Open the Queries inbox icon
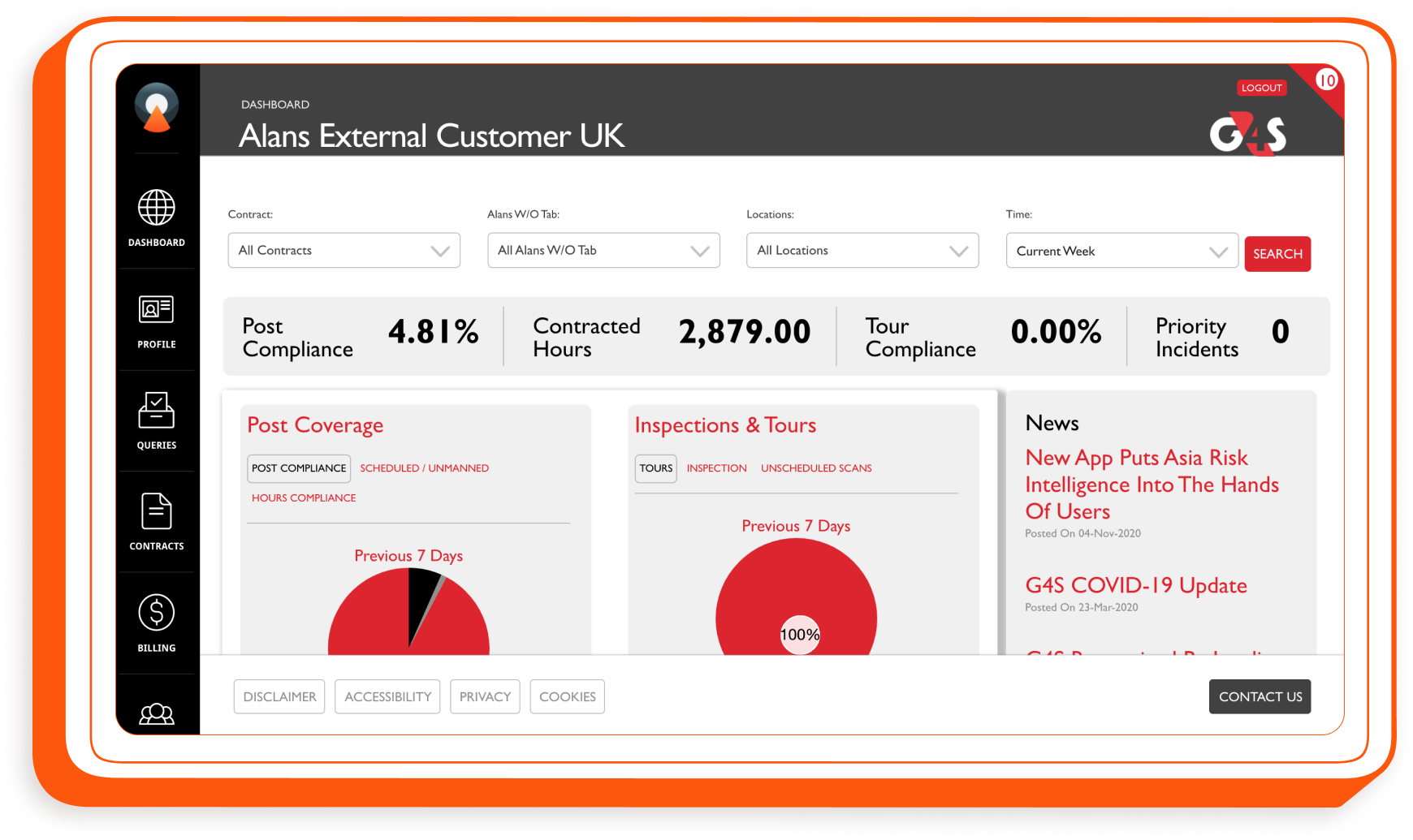Image resolution: width=1413 pixels, height=840 pixels. click(156, 410)
